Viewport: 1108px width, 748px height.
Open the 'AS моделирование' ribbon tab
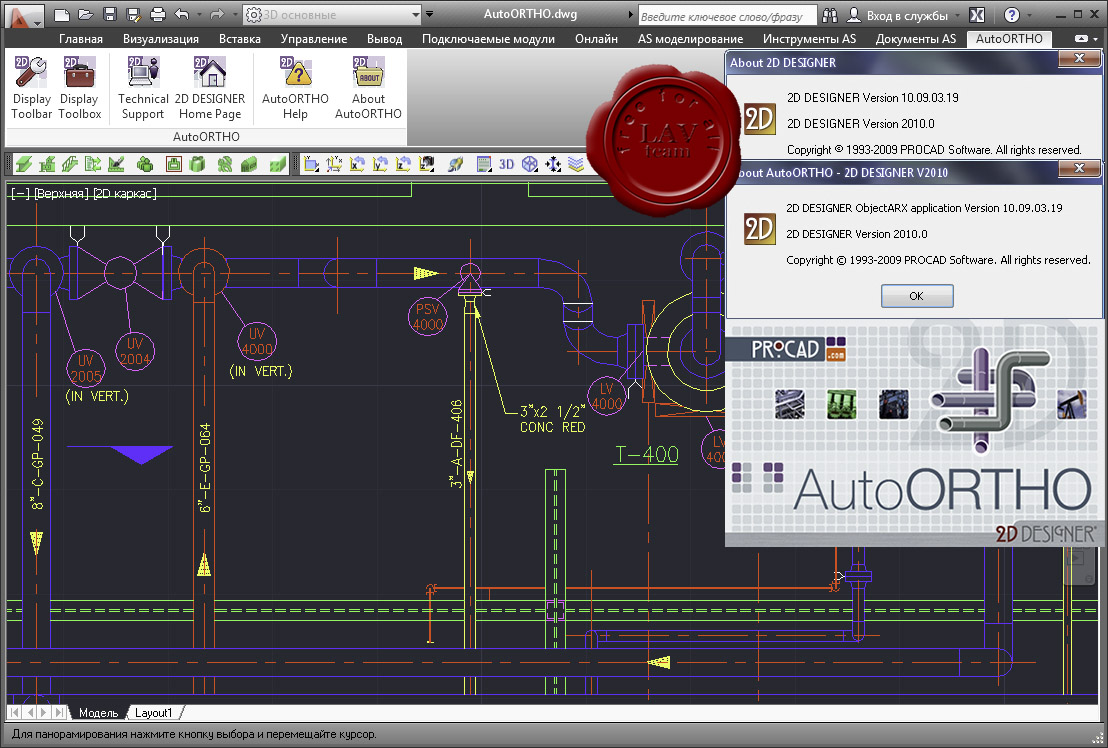pyautogui.click(x=690, y=39)
